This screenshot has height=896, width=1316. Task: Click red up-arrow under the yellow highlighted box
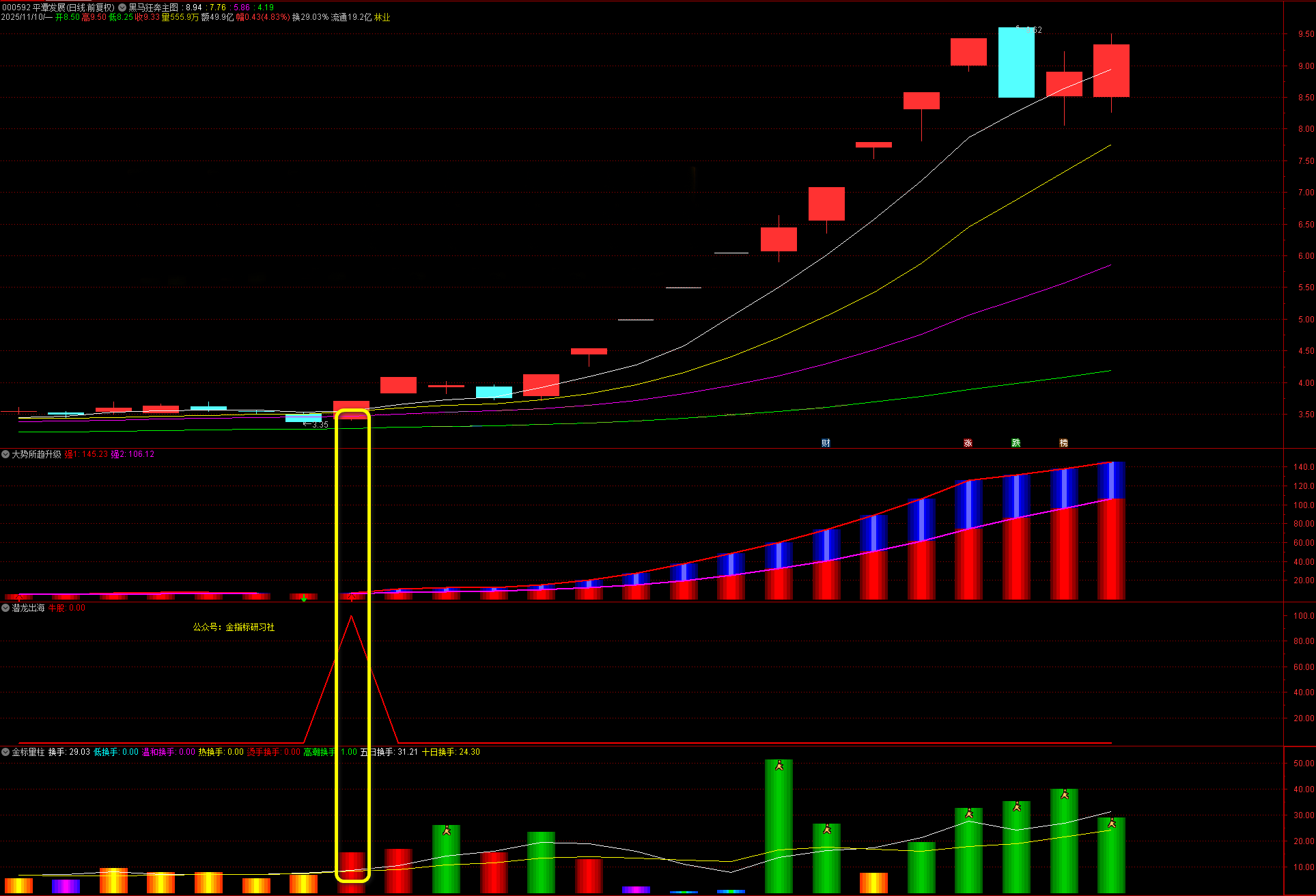(x=352, y=598)
